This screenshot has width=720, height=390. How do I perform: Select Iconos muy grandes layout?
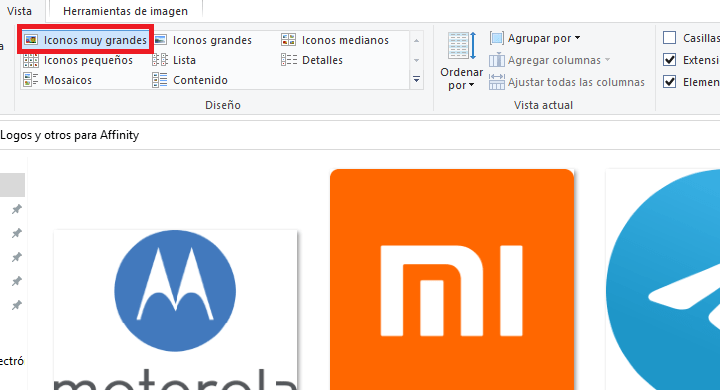(85, 40)
